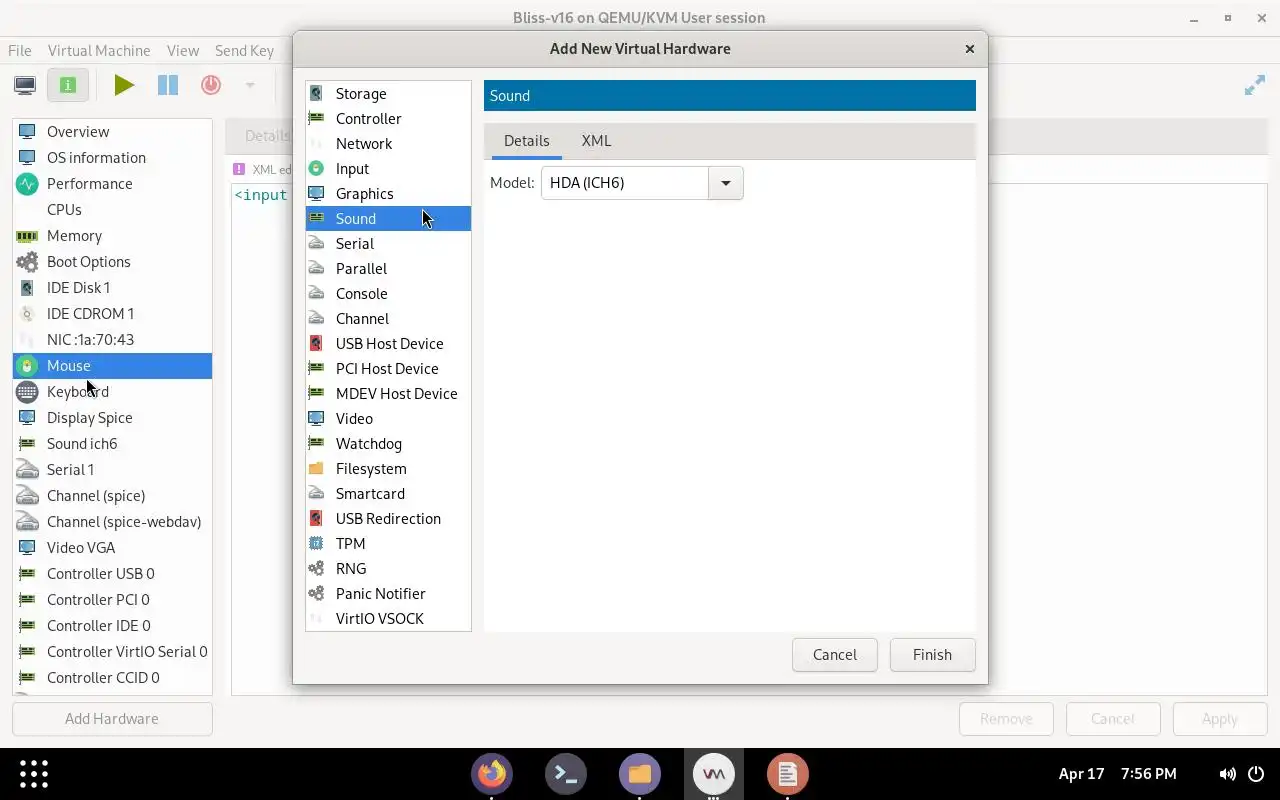This screenshot has height=800, width=1280.
Task: Select the Storage disk icon in hardware list
Action: (x=316, y=93)
